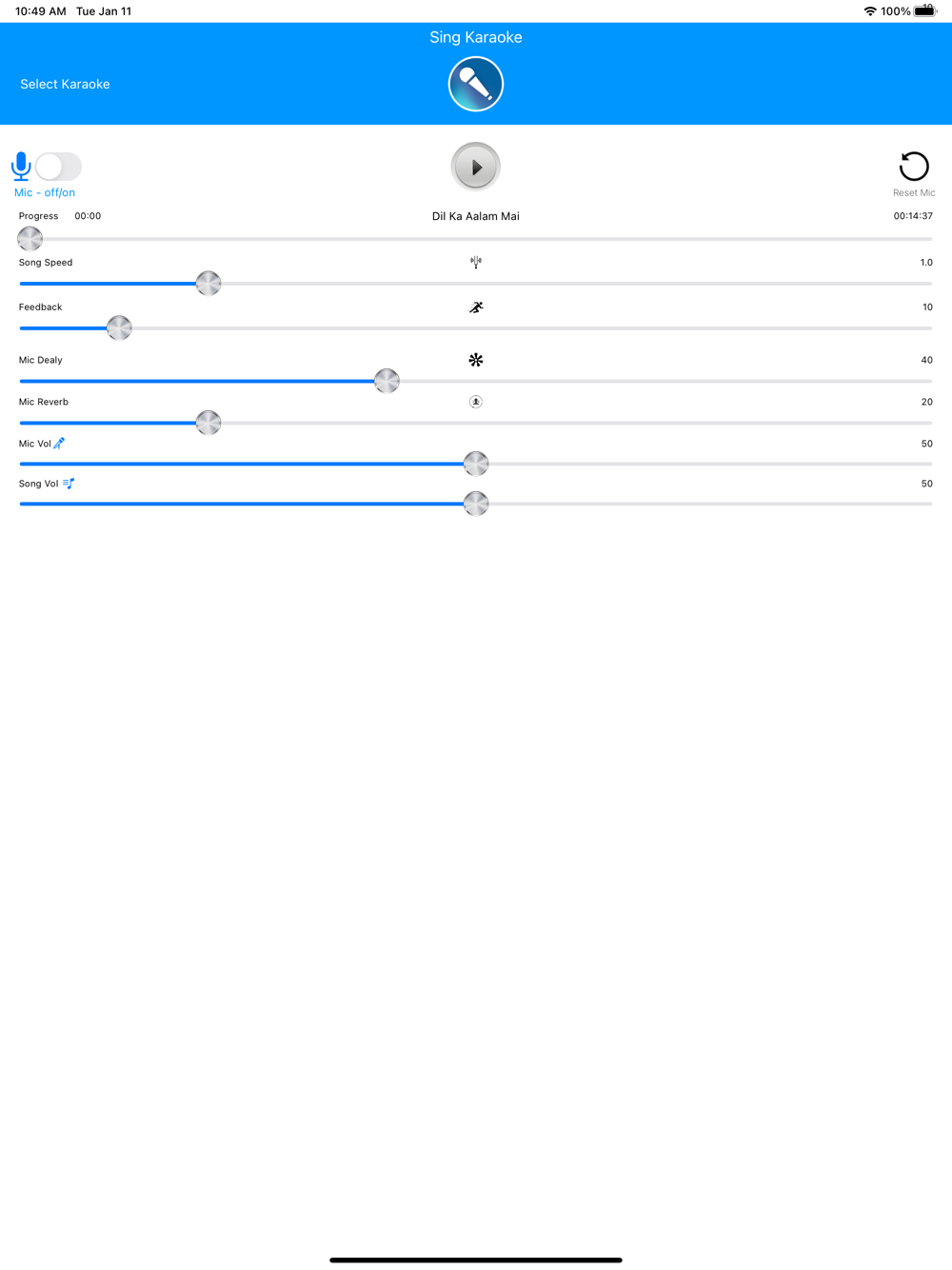Tap the Mic Delay asterisk icon

[x=476, y=360]
